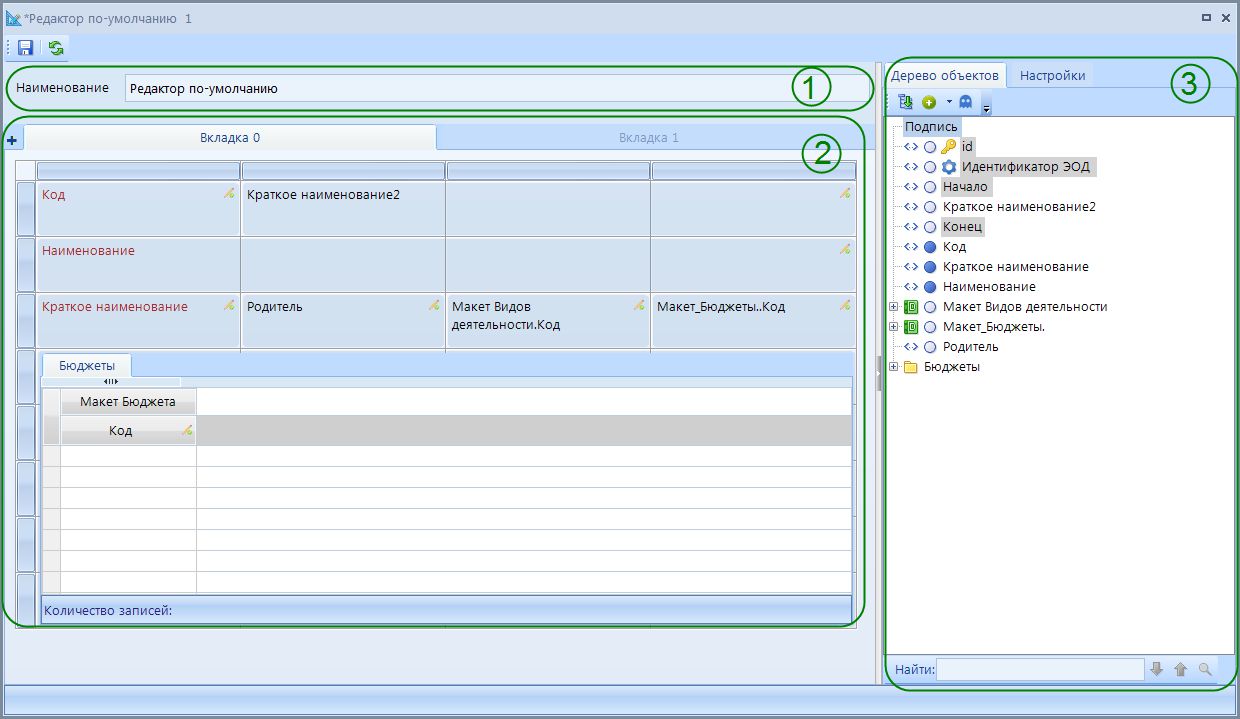Expand the Бюджеты folder node
1240x719 pixels.
pyautogui.click(x=893, y=367)
